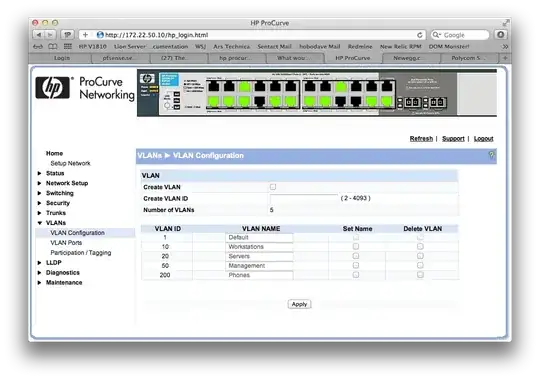This screenshot has height=381, width=540.
Task: Click the HP logo image
Action: click(x=53, y=87)
